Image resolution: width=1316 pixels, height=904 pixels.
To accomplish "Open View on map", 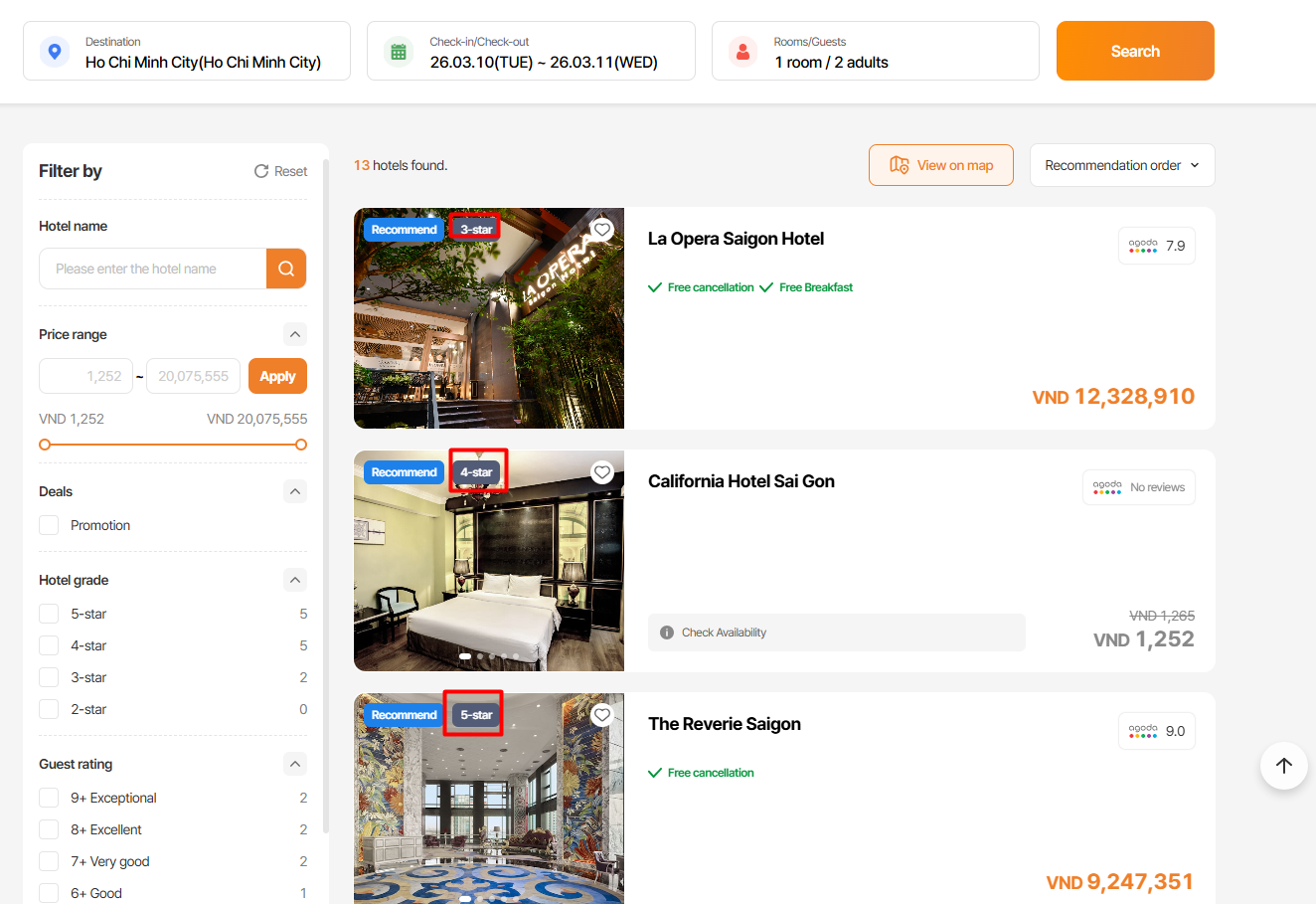I will coord(941,165).
